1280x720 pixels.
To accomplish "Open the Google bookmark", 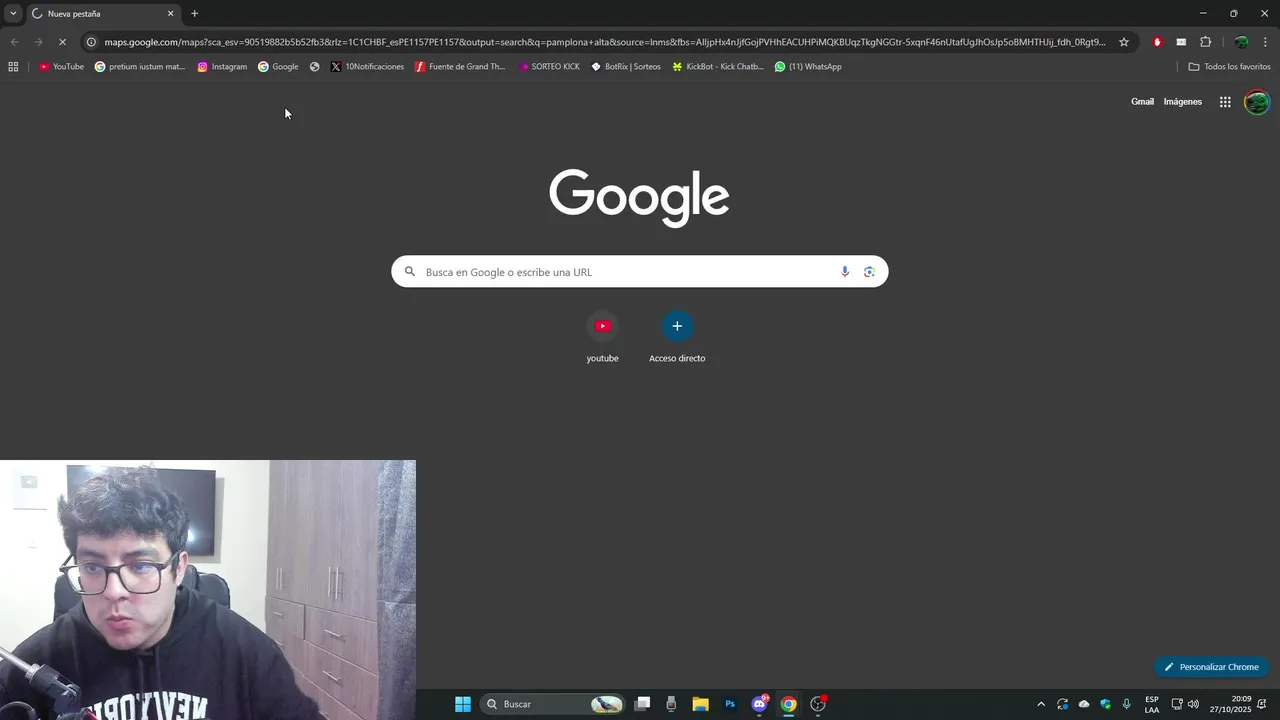I will tap(278, 67).
